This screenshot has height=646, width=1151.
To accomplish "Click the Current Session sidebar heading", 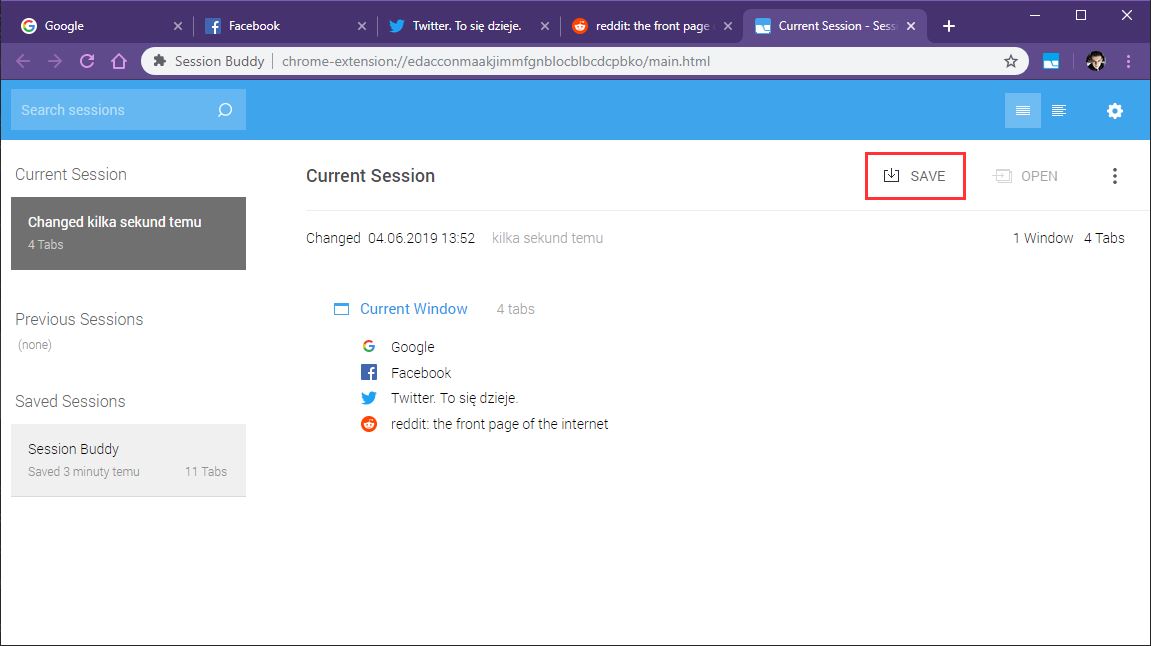I will click(70, 175).
